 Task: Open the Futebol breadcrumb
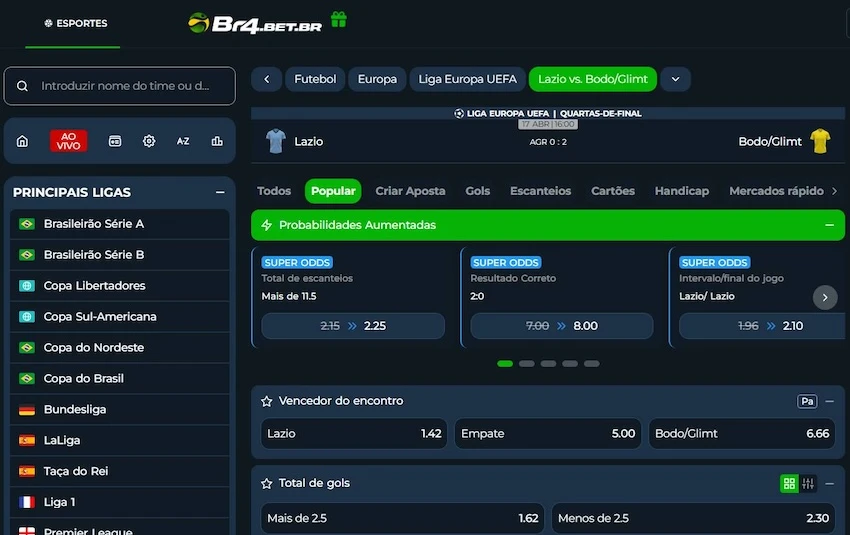(x=315, y=79)
